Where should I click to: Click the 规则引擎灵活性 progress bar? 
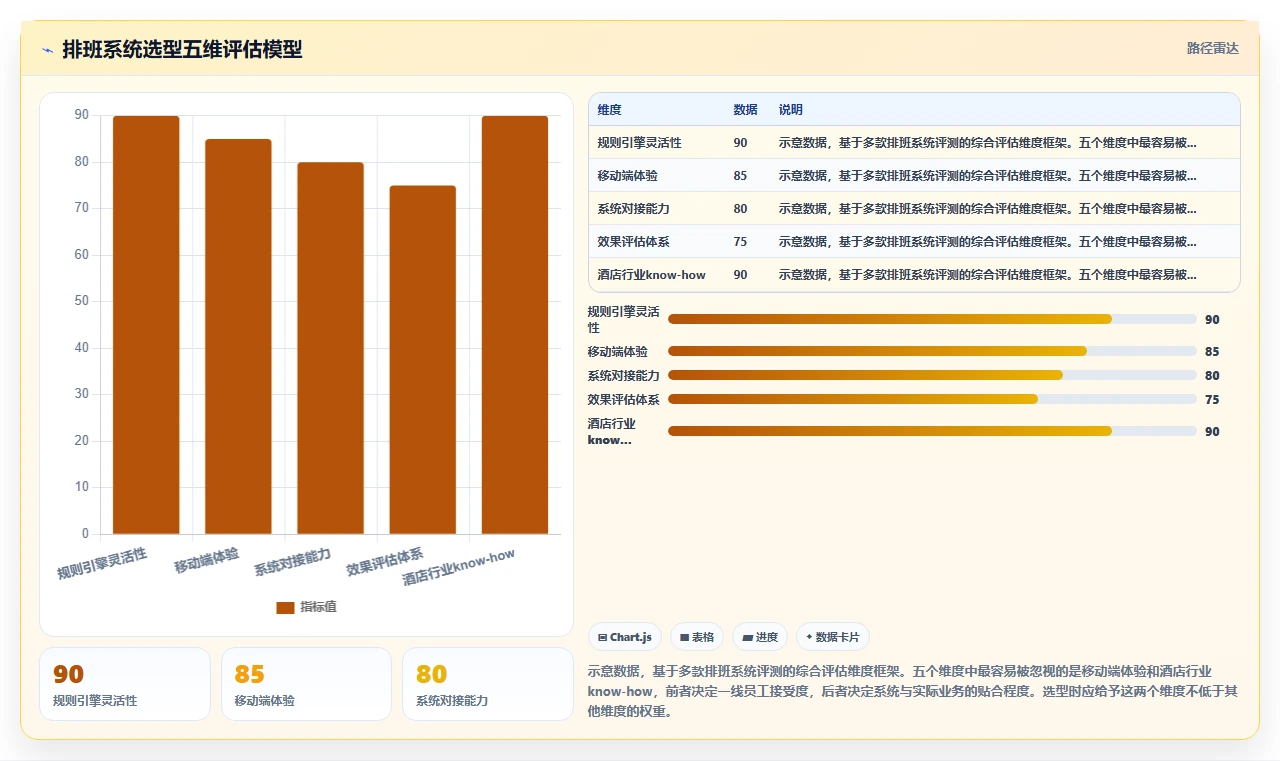pos(932,319)
